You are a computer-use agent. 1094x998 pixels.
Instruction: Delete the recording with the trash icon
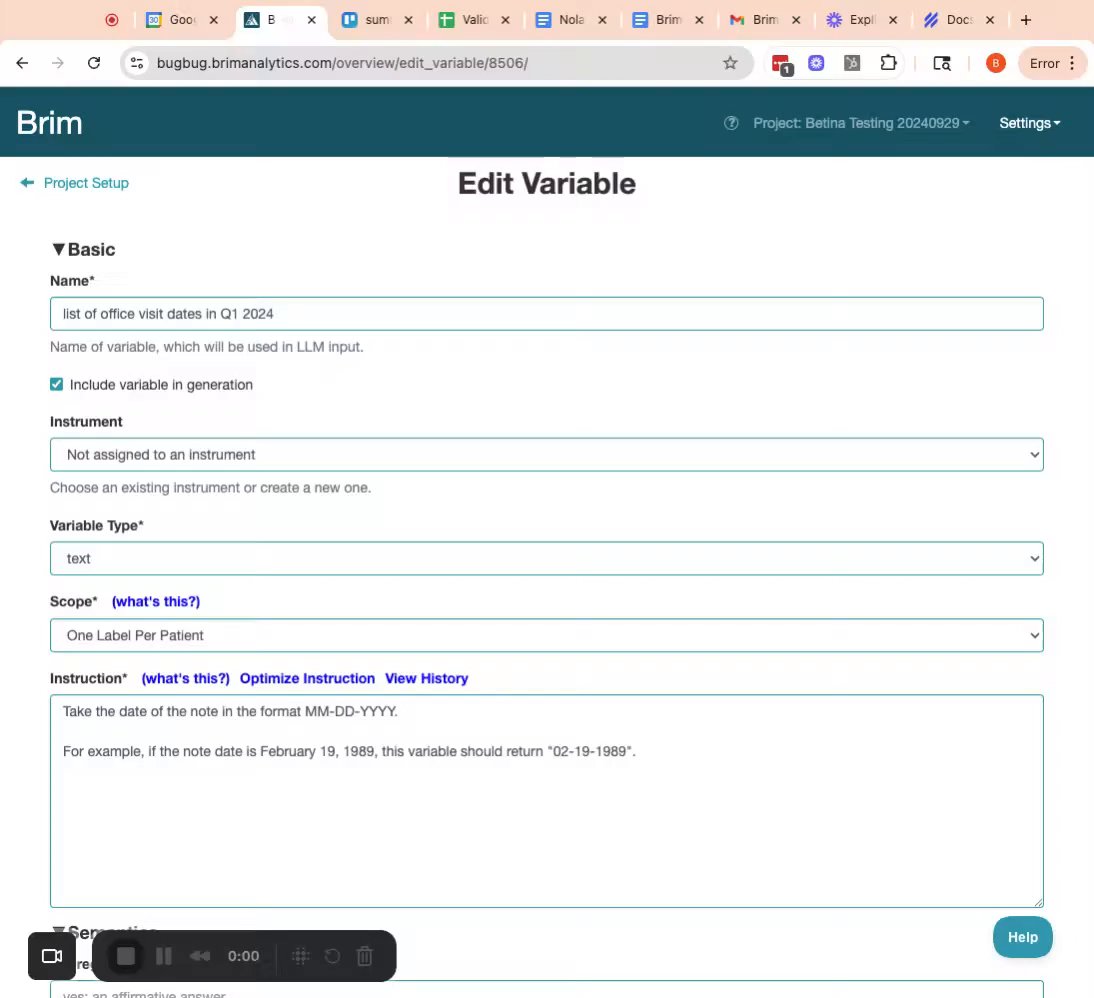364,955
